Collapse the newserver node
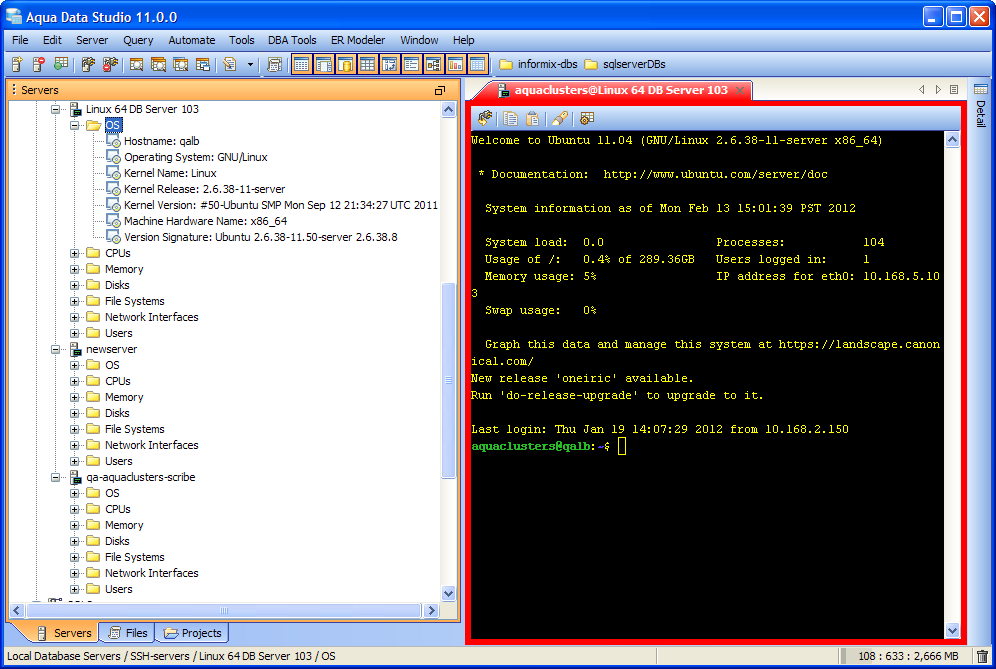 [x=55, y=349]
